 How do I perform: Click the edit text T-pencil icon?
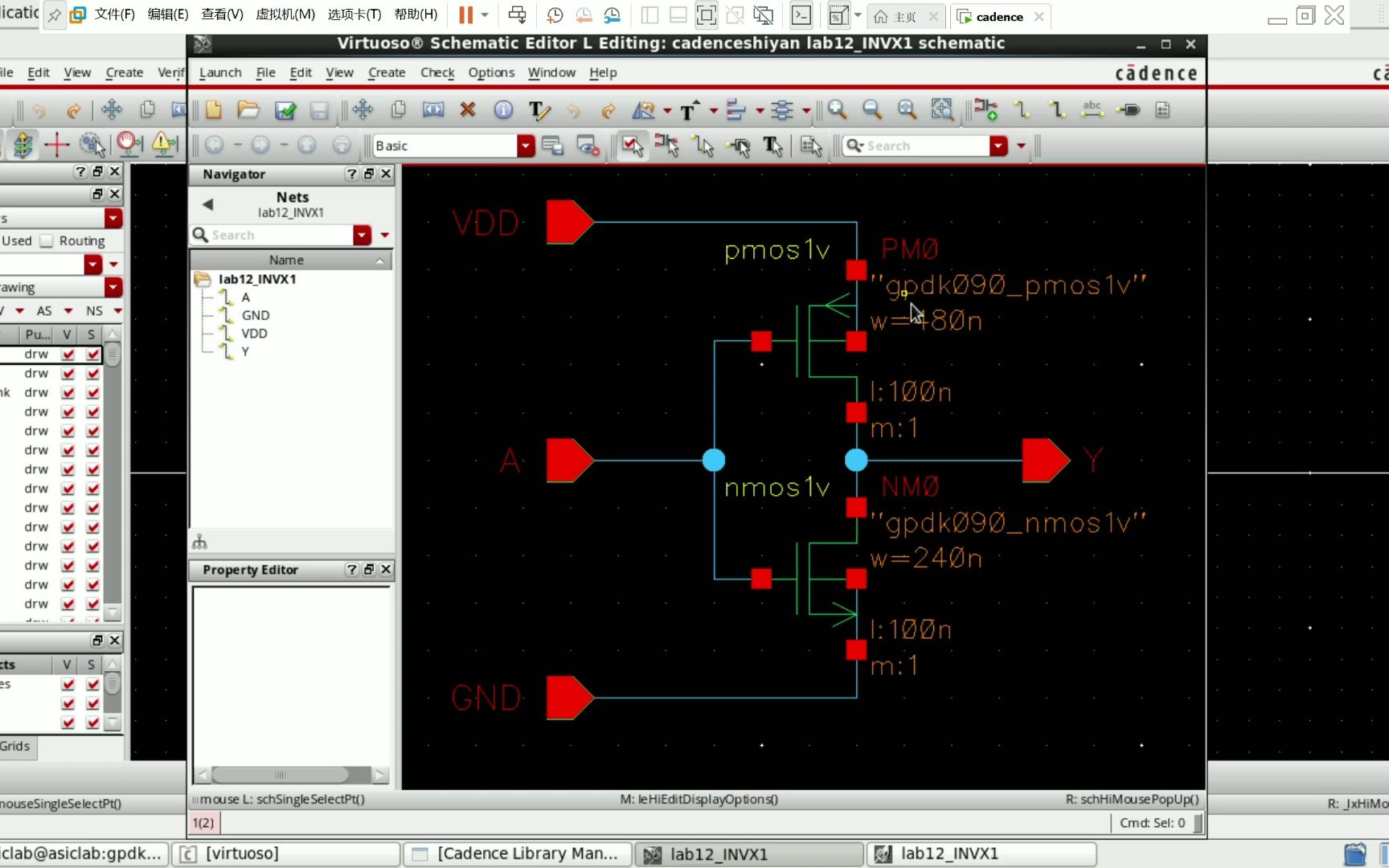click(x=539, y=110)
